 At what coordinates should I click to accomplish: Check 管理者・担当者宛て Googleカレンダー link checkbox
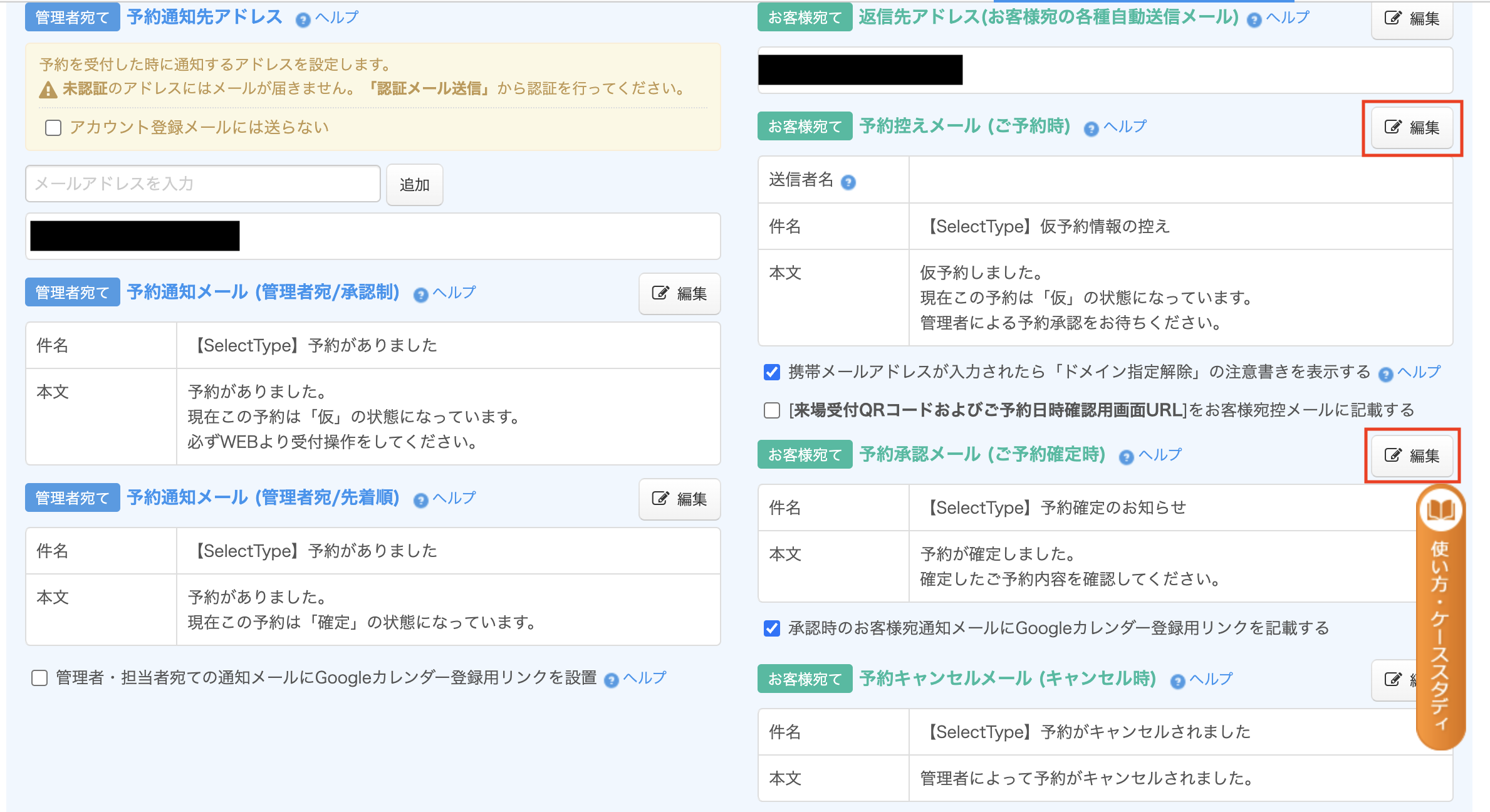tap(39, 678)
